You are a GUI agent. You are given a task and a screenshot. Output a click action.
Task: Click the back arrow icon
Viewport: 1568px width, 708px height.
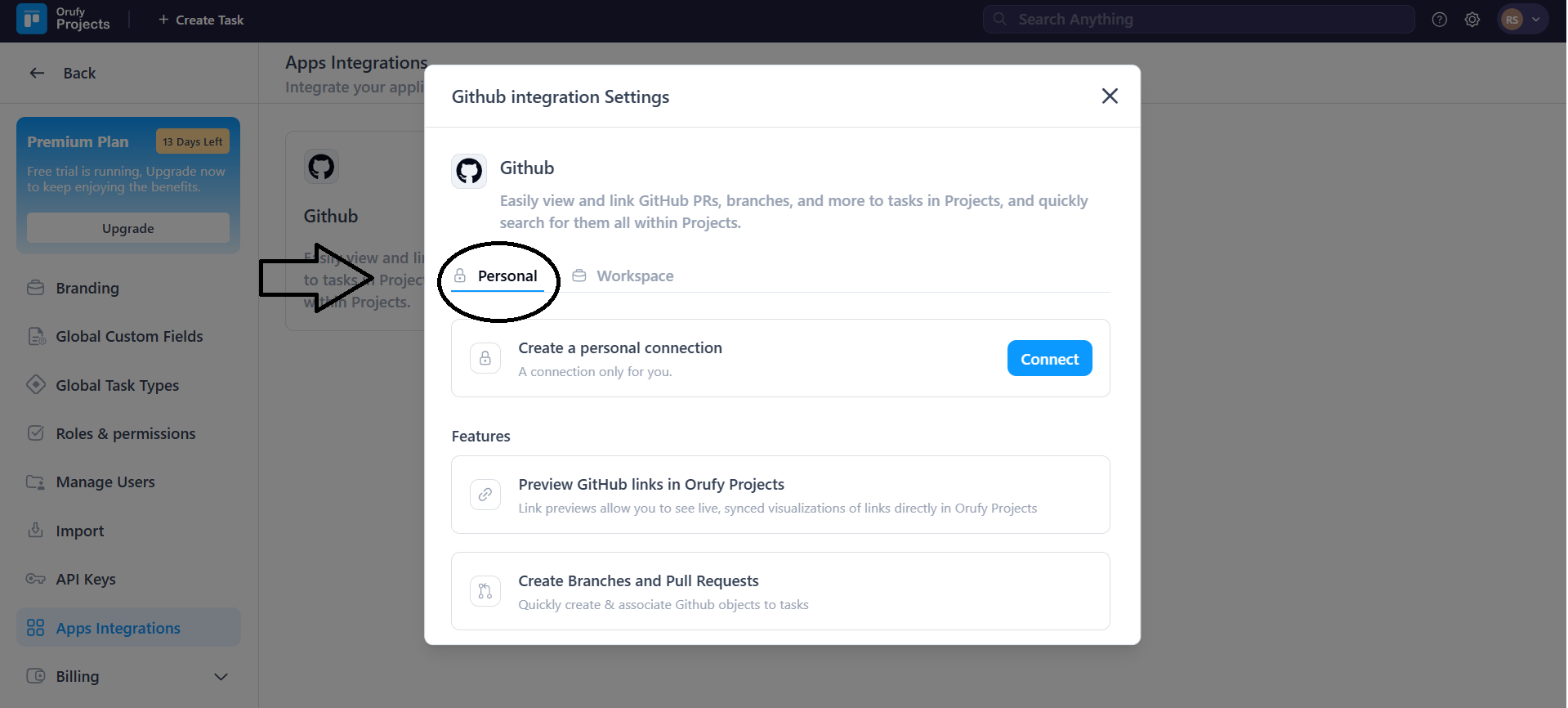[x=37, y=74]
